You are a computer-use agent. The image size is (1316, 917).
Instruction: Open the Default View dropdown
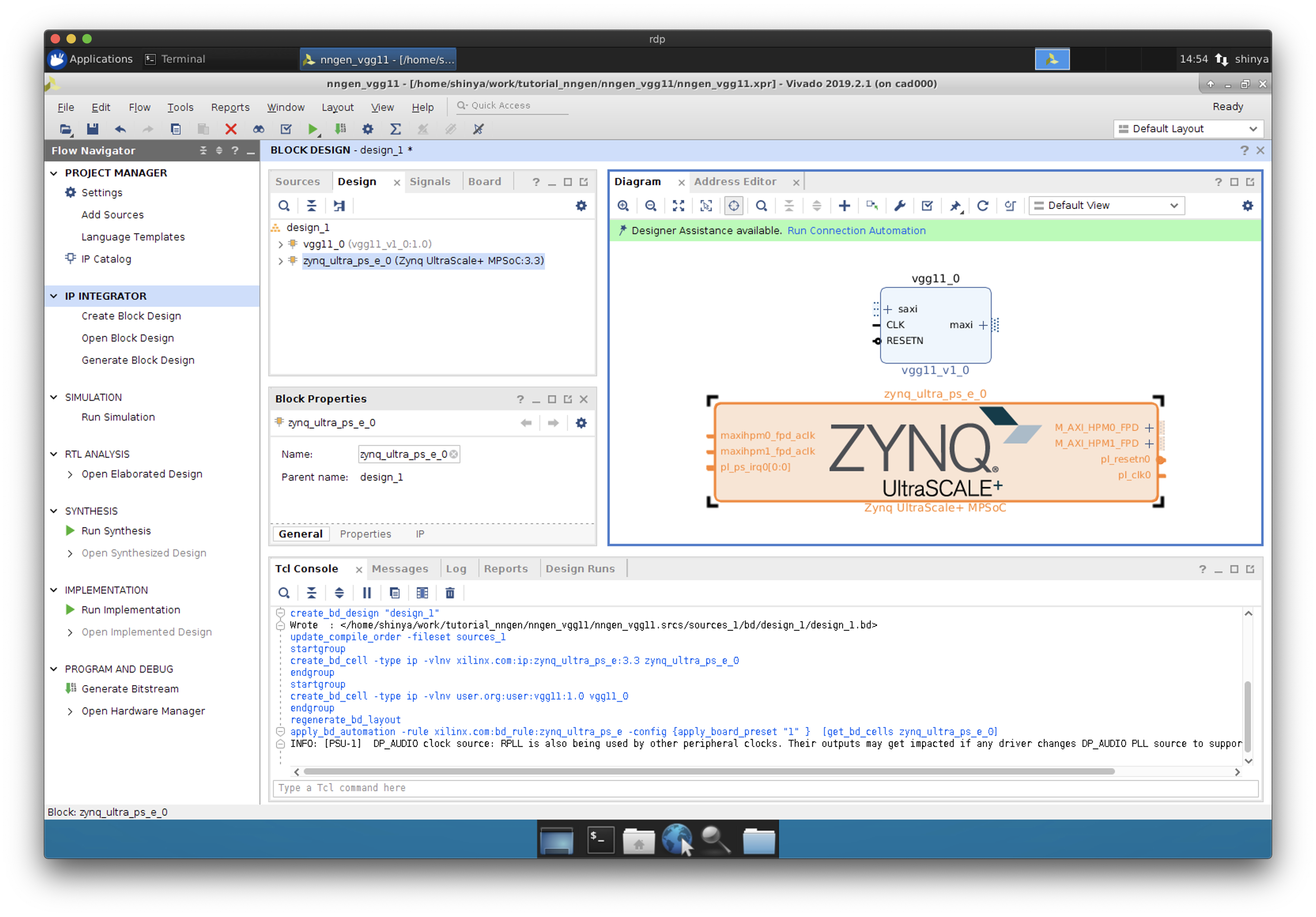point(1106,206)
